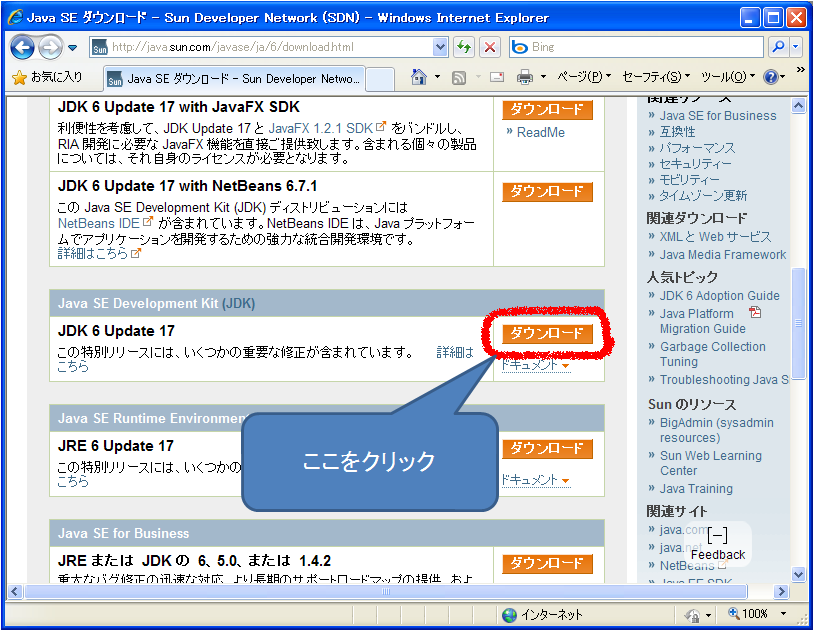This screenshot has width=814, height=631.
Task: Click the horizontal scrollbar left arrow
Action: [15, 592]
